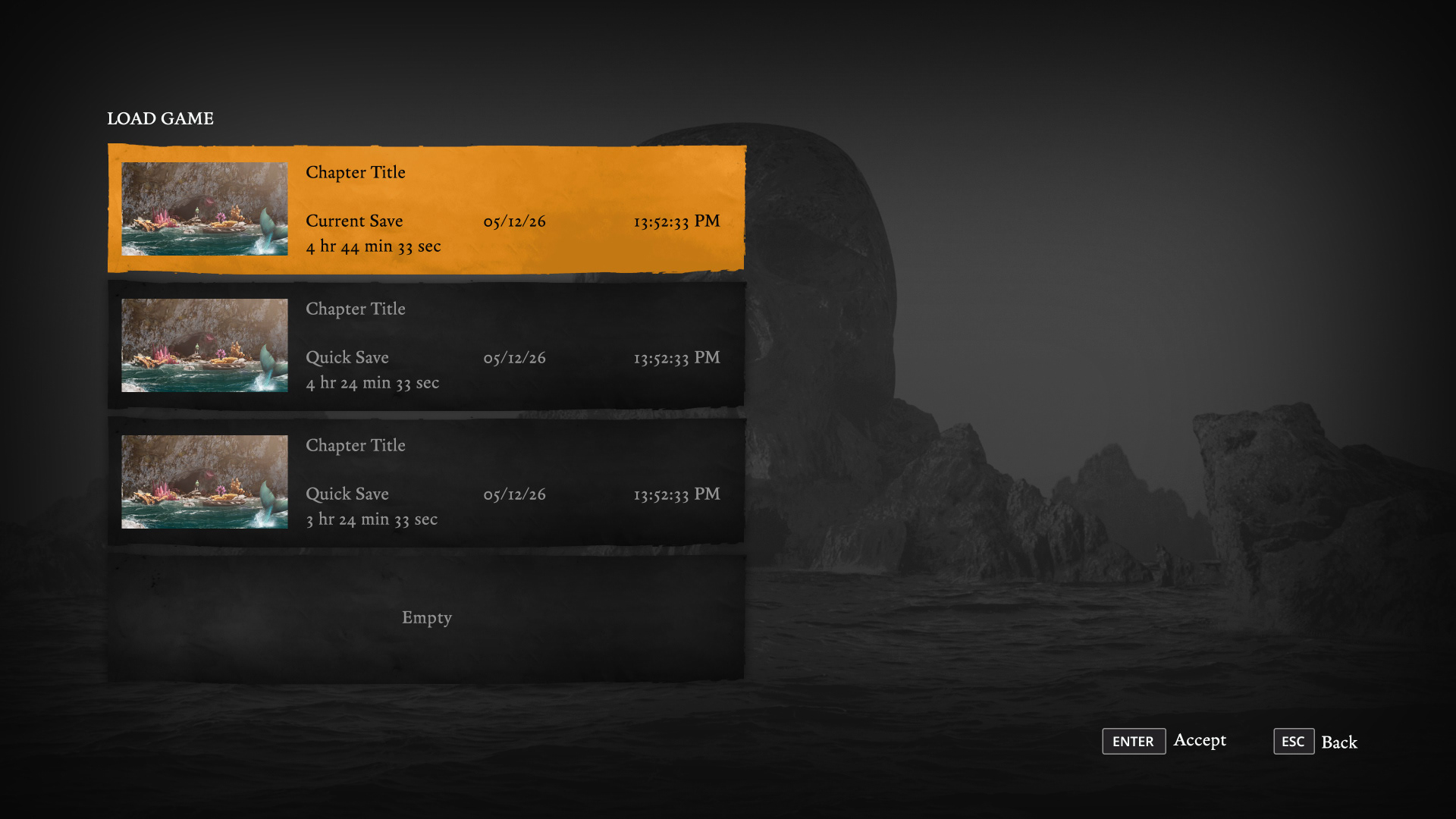
Task: Select the highlighted Current Save entry
Action: click(354, 221)
